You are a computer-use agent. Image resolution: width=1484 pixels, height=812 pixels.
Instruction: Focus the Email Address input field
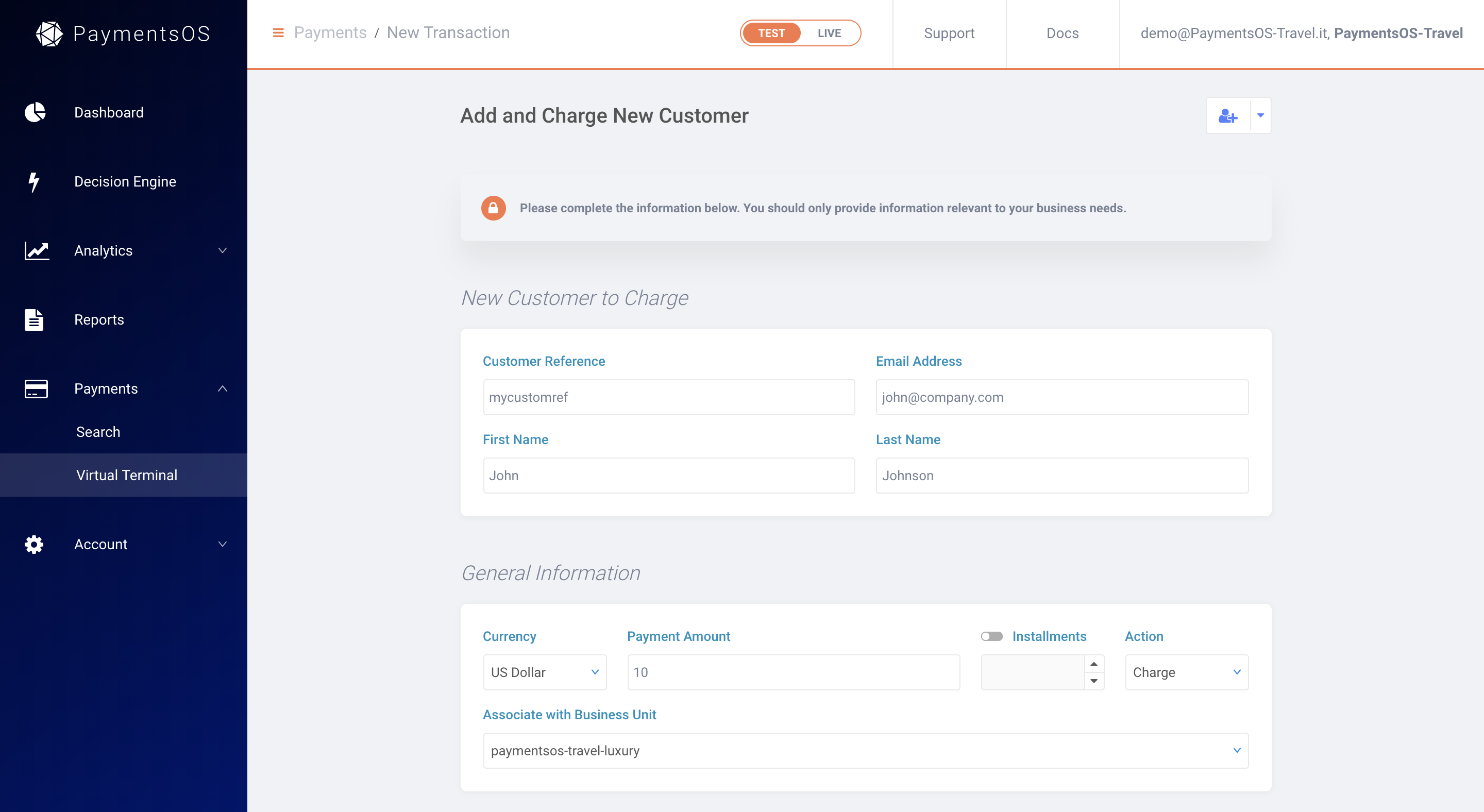(x=1061, y=397)
